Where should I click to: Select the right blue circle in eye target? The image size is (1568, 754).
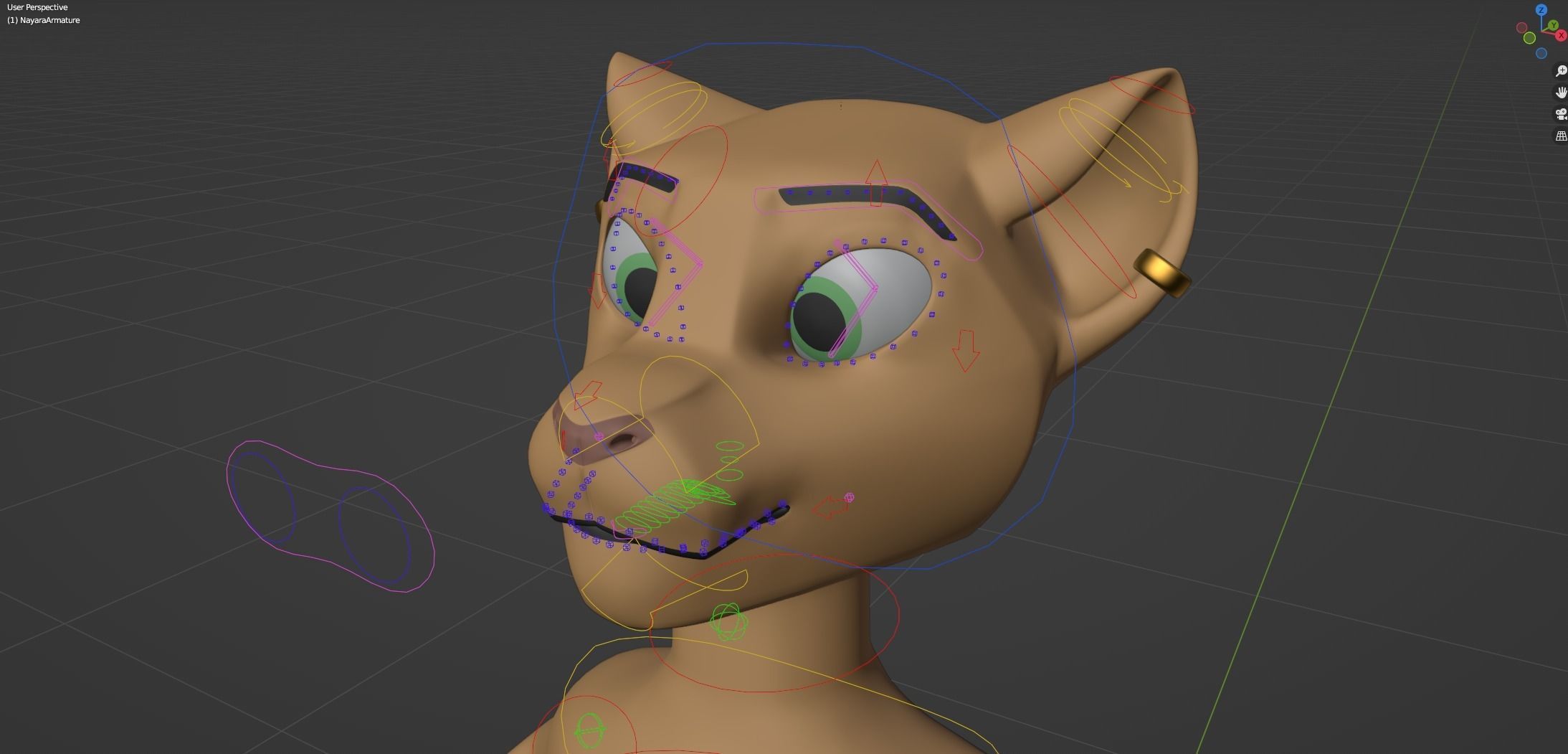pyautogui.click(x=374, y=534)
